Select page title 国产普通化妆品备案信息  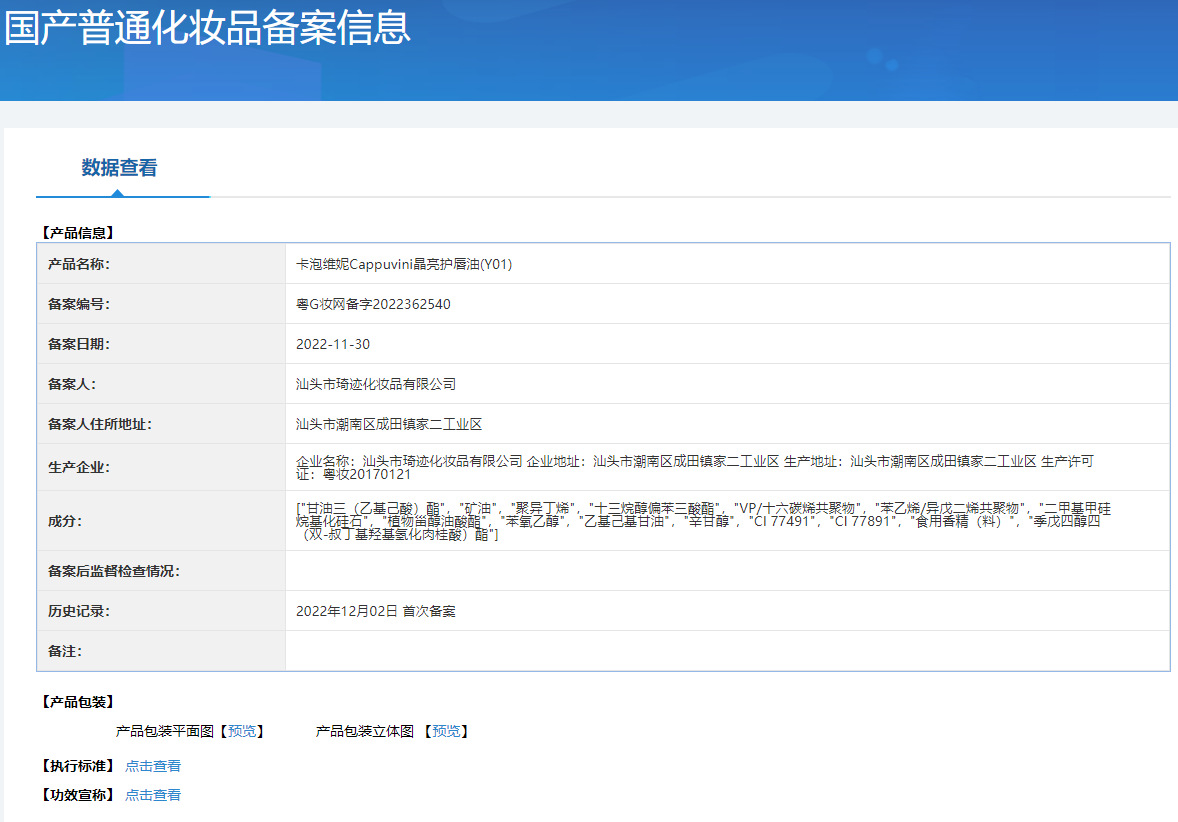207,28
